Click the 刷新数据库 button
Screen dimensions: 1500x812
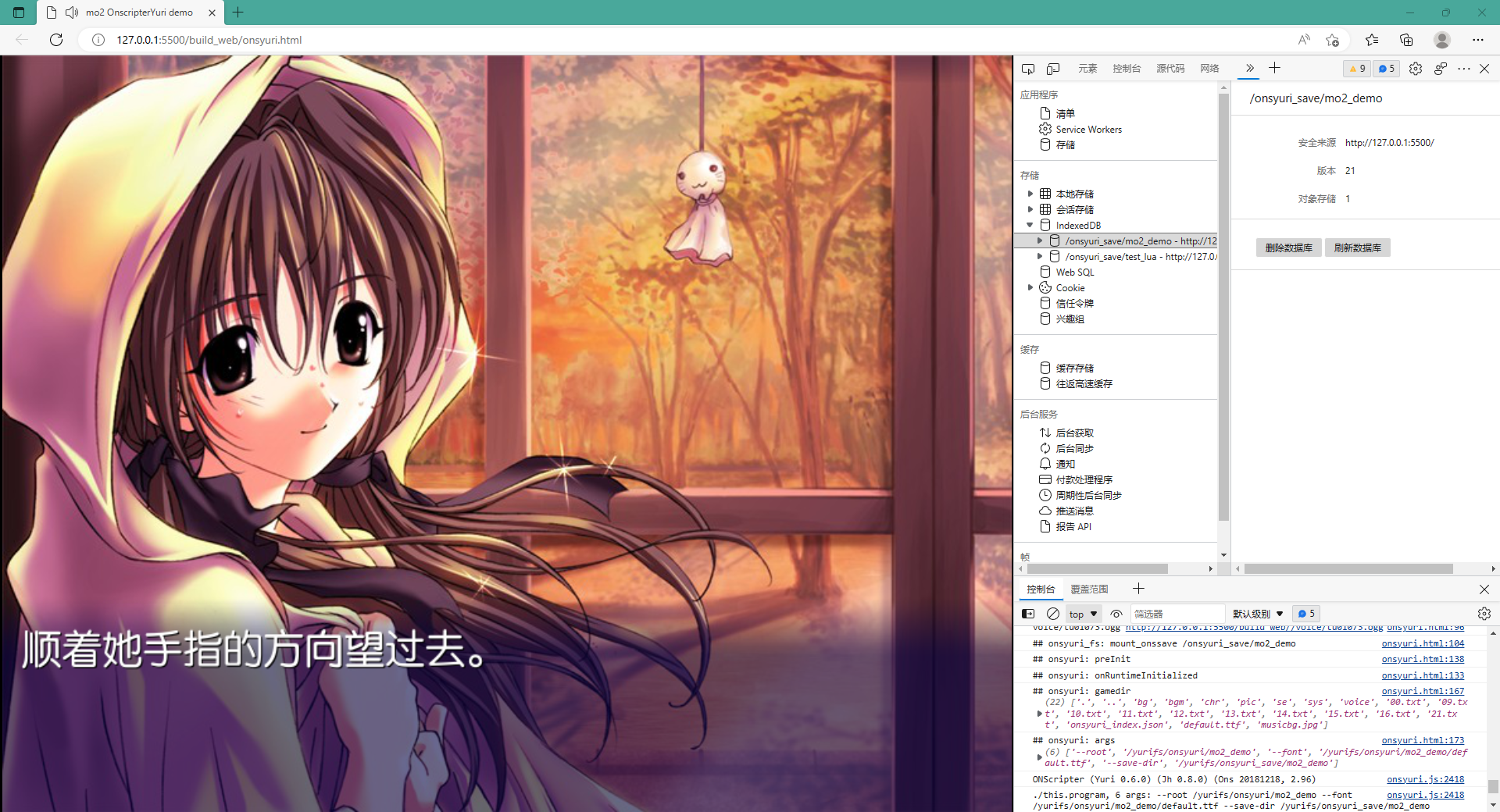pos(1358,248)
